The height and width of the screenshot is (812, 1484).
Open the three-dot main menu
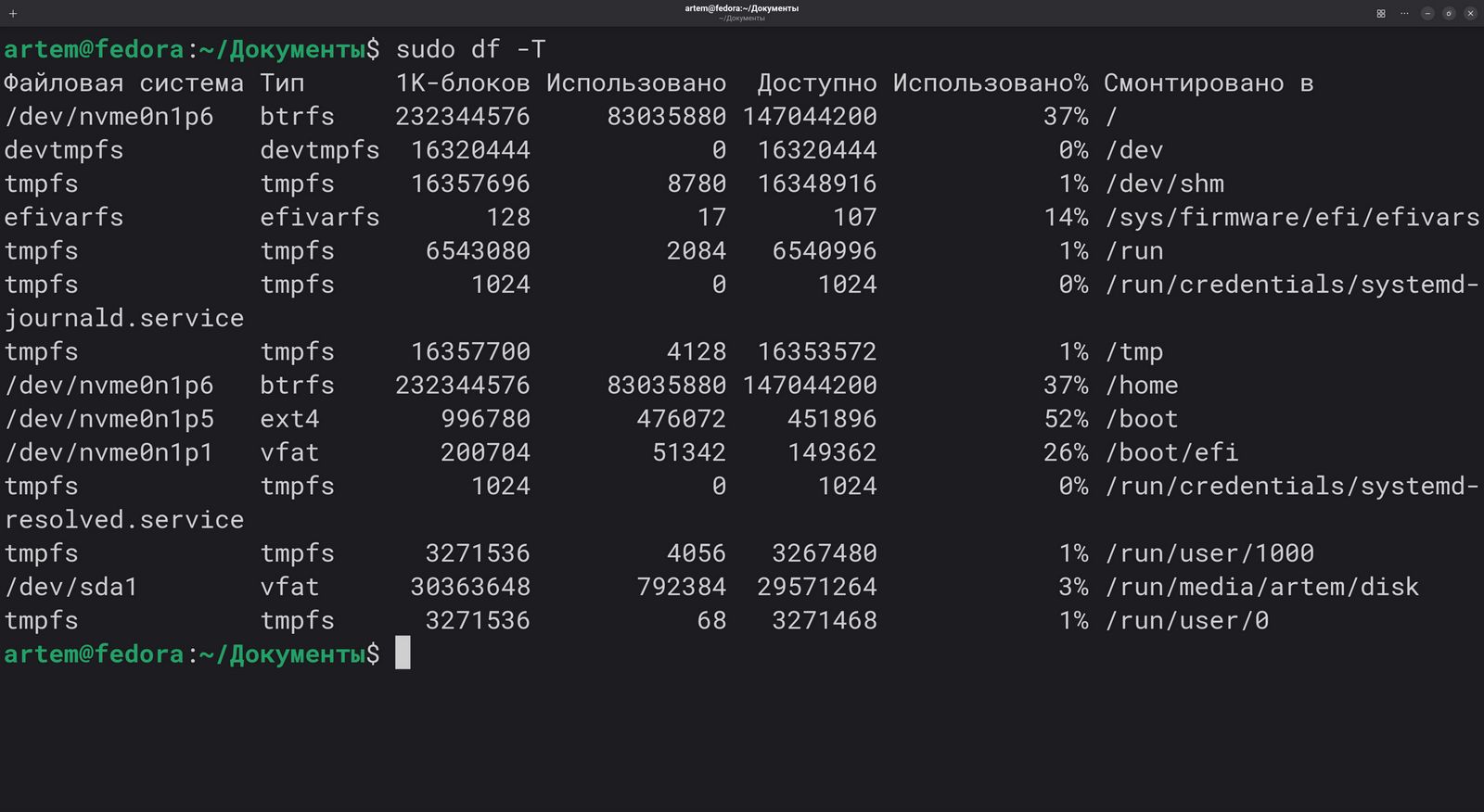(x=1404, y=13)
